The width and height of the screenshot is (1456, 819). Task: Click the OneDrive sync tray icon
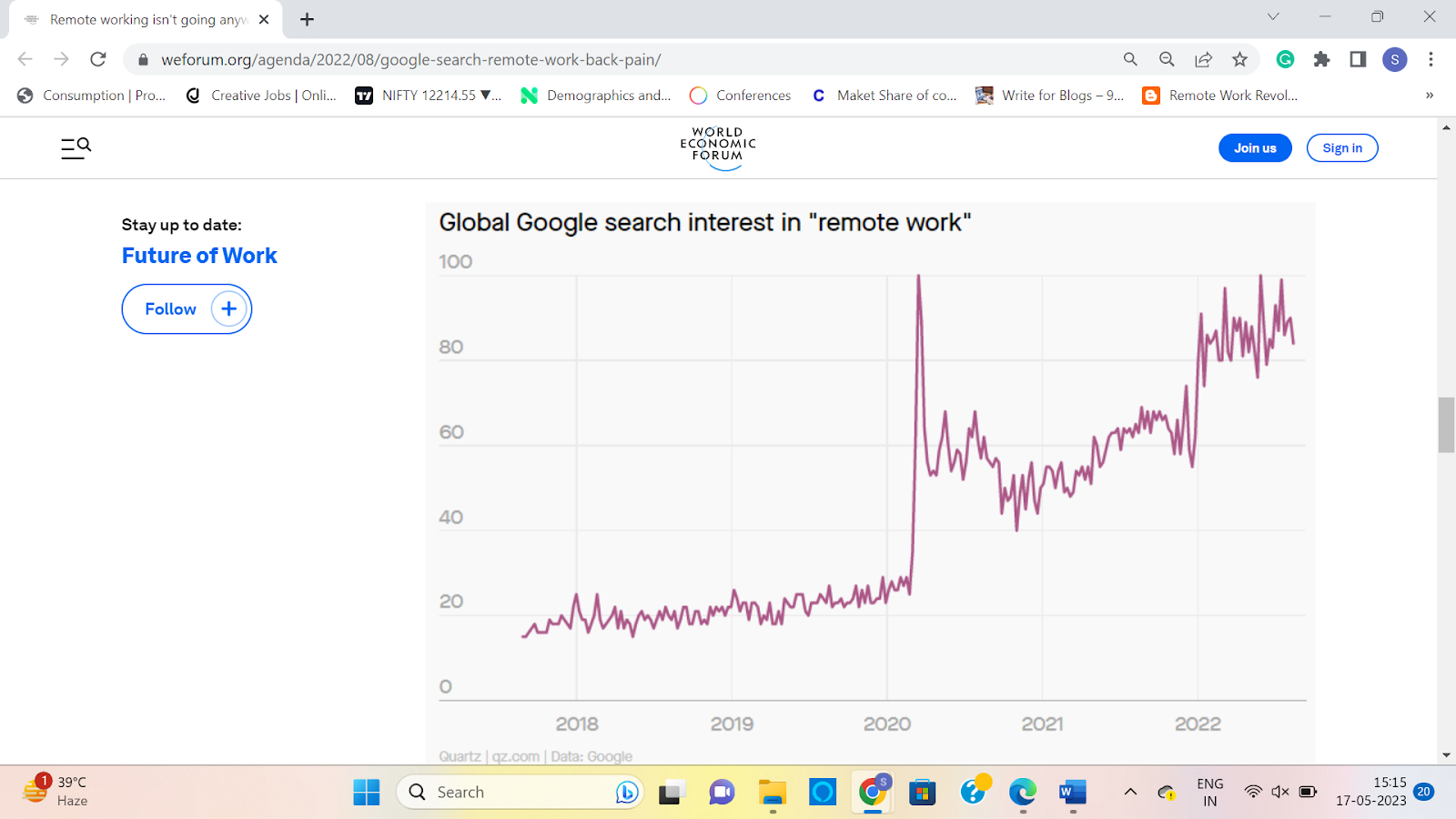pyautogui.click(x=1167, y=792)
